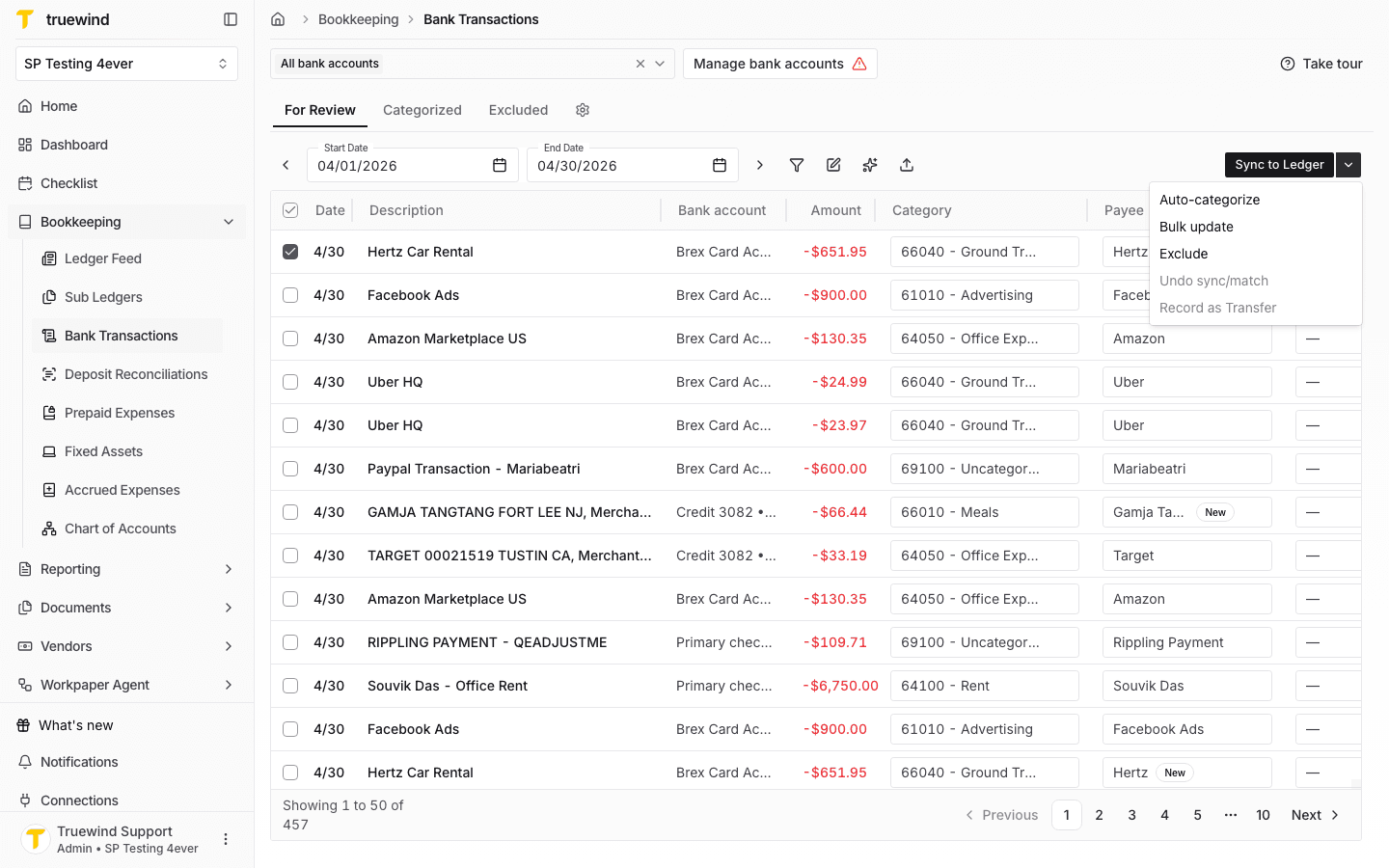Switch to the Categorized tab
This screenshot has height=868, width=1389.
point(422,110)
